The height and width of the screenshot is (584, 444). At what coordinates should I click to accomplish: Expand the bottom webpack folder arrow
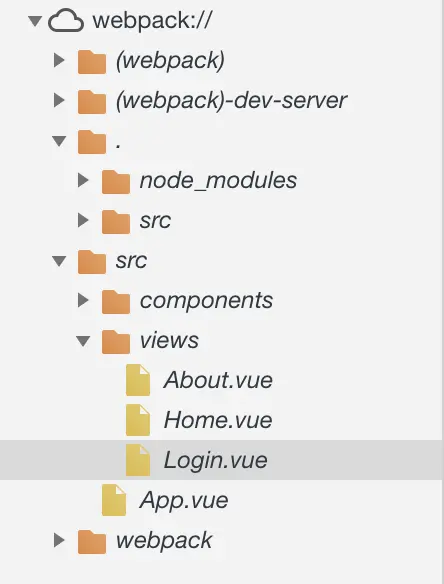point(60,540)
